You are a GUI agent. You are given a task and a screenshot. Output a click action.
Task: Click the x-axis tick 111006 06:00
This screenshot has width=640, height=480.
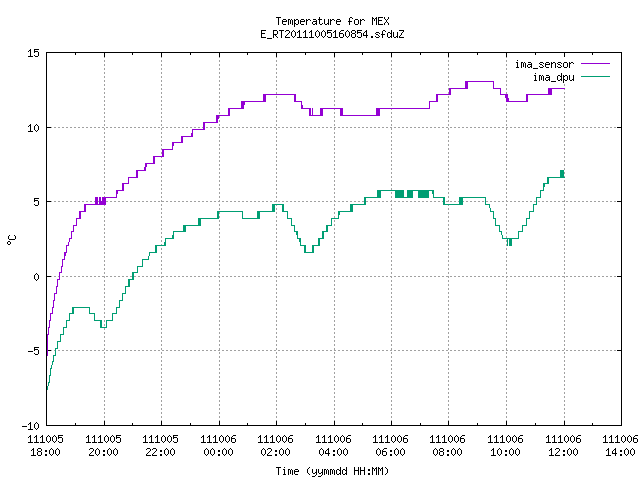(391, 446)
